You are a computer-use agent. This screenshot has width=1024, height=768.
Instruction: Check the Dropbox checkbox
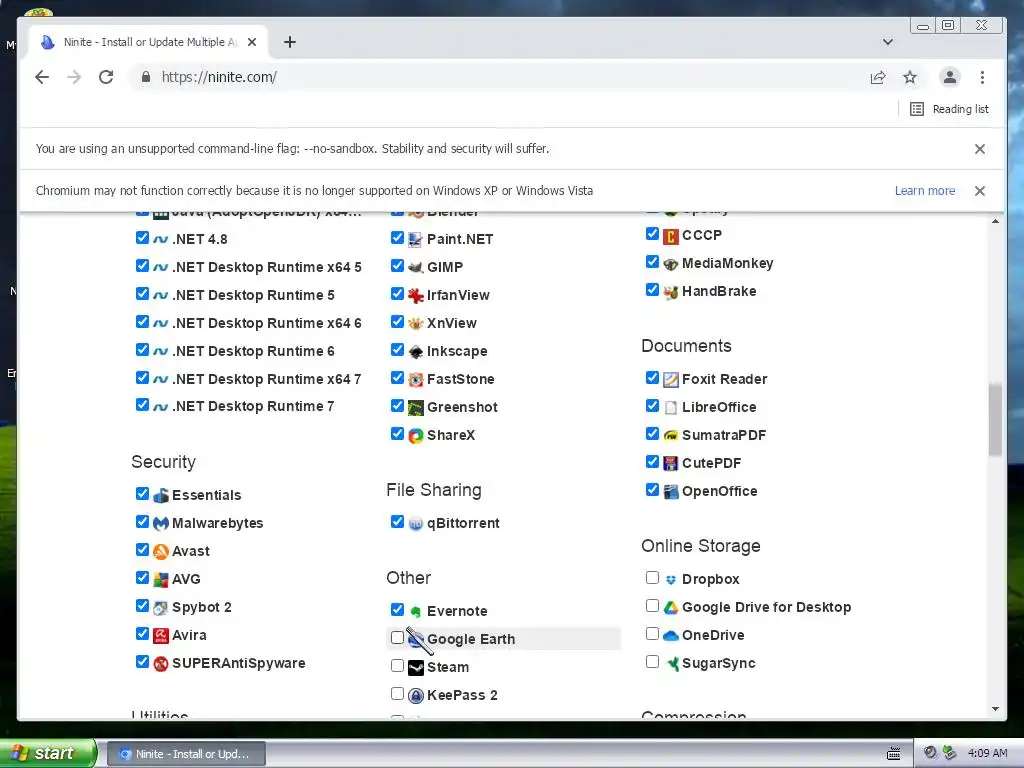652,577
